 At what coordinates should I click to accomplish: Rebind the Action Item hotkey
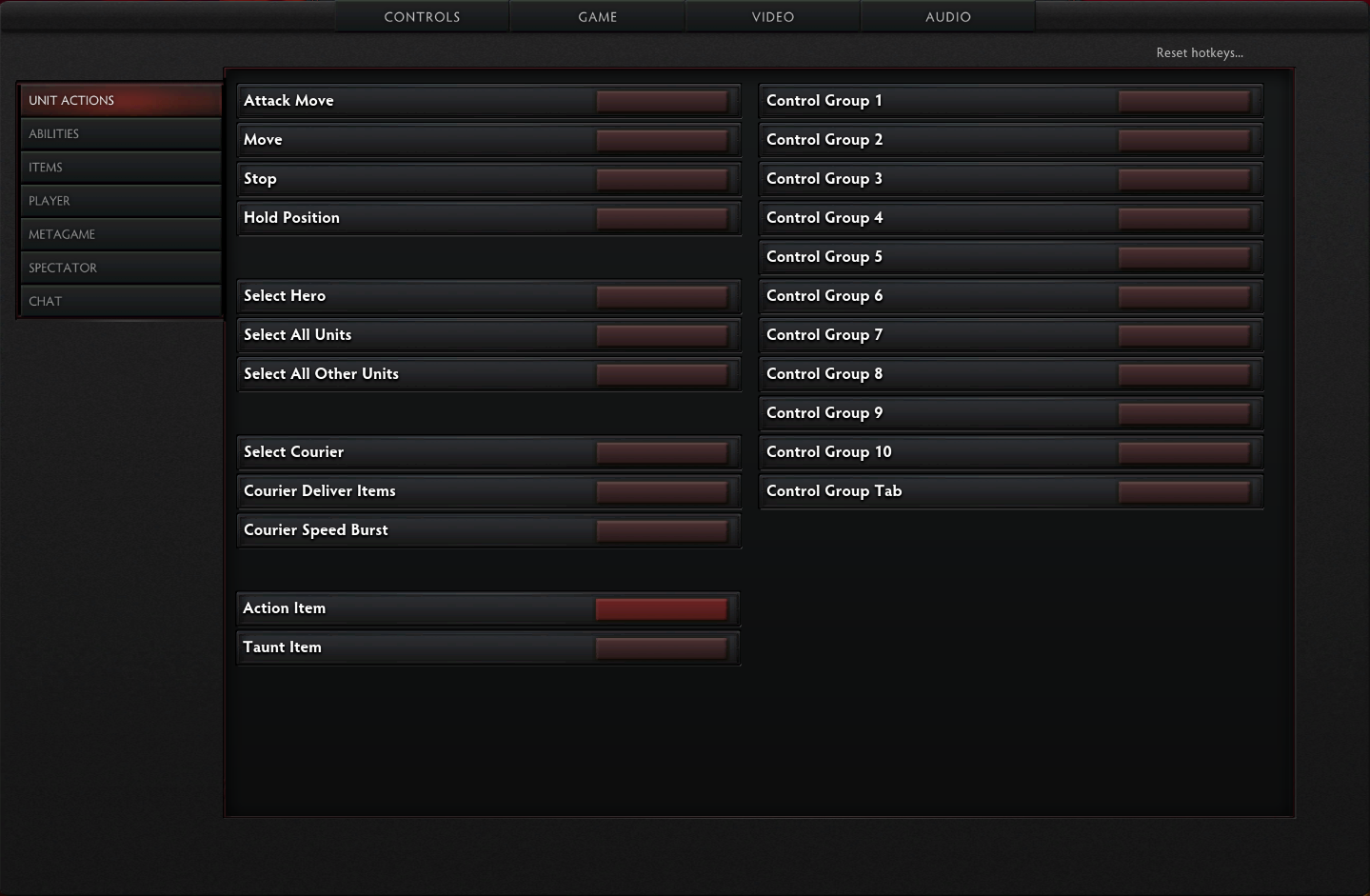tap(662, 607)
